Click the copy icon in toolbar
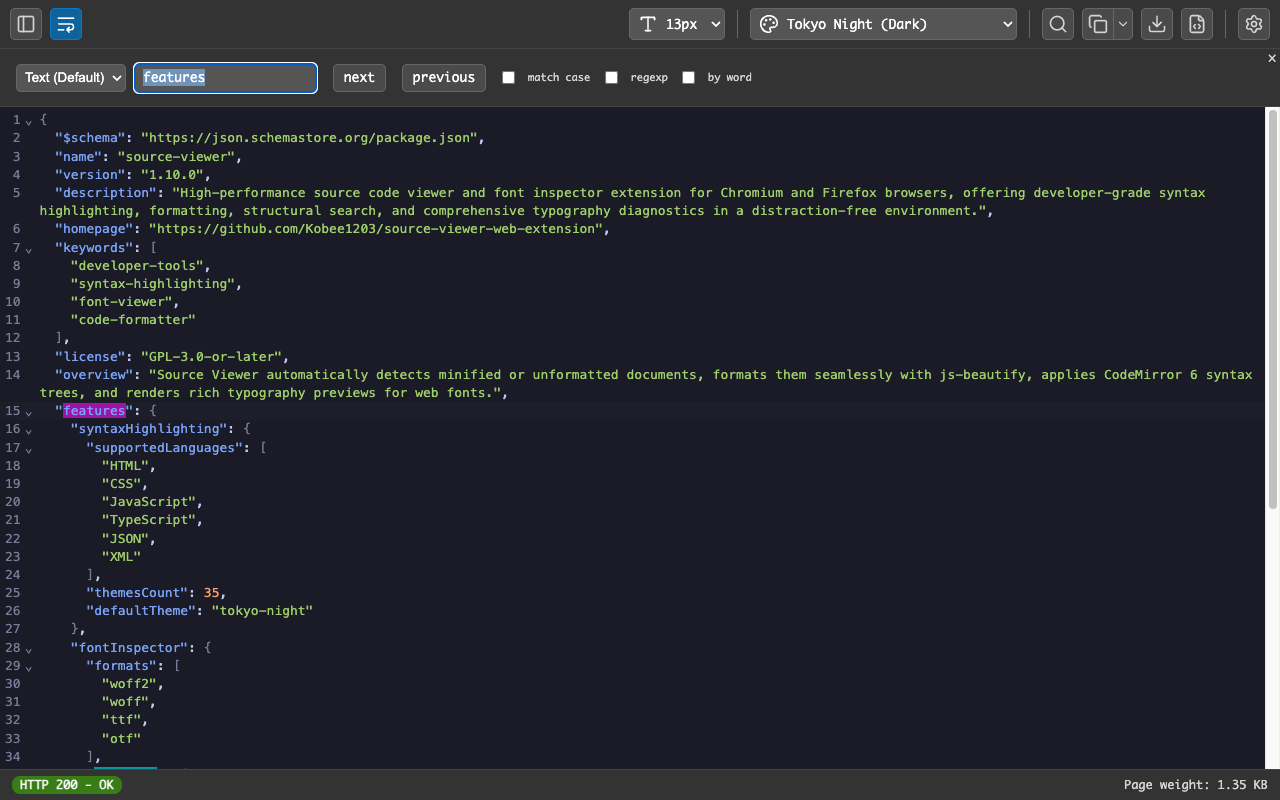The height and width of the screenshot is (800, 1280). click(x=1098, y=24)
